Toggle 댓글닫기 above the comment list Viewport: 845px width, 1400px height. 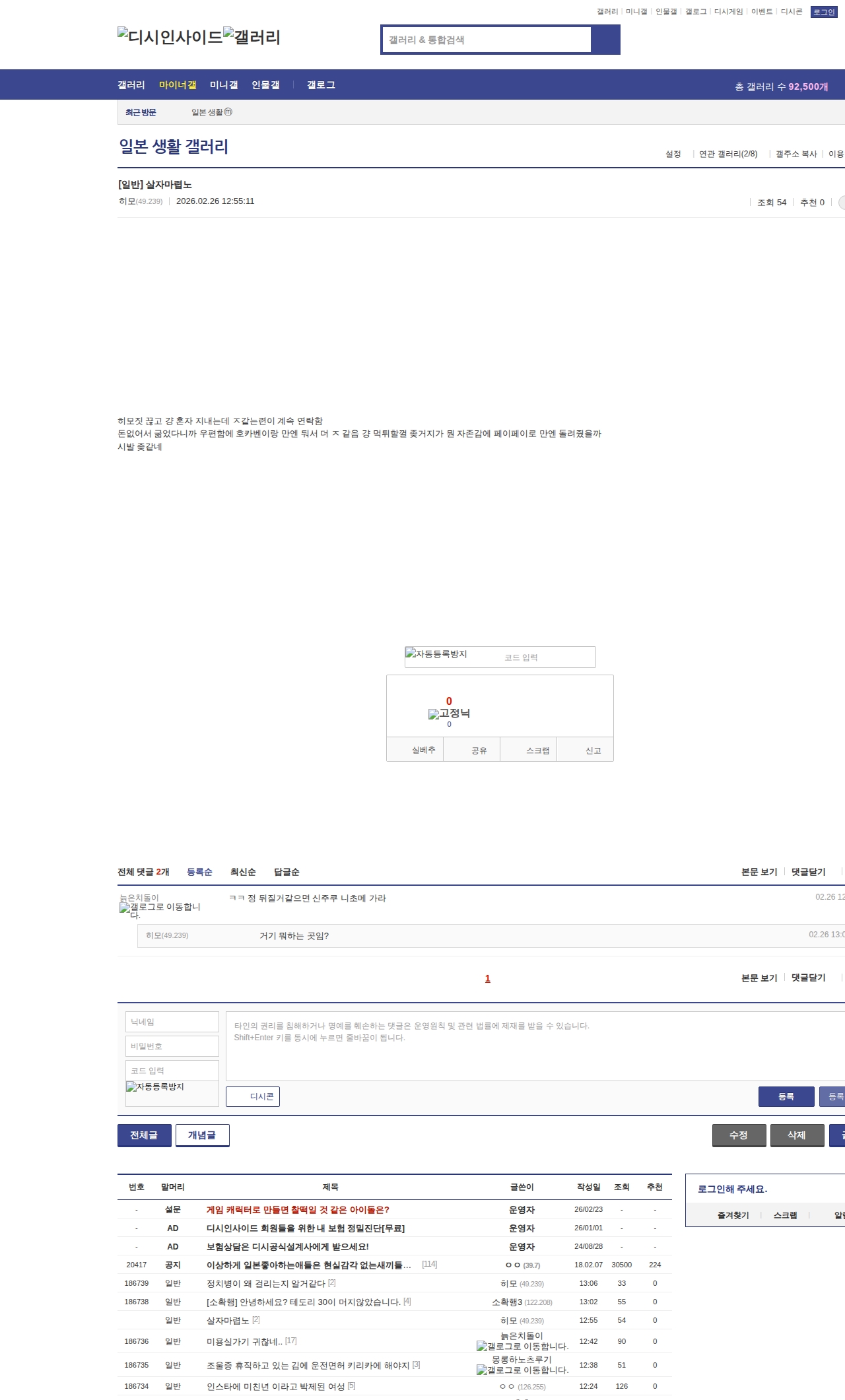(x=808, y=872)
